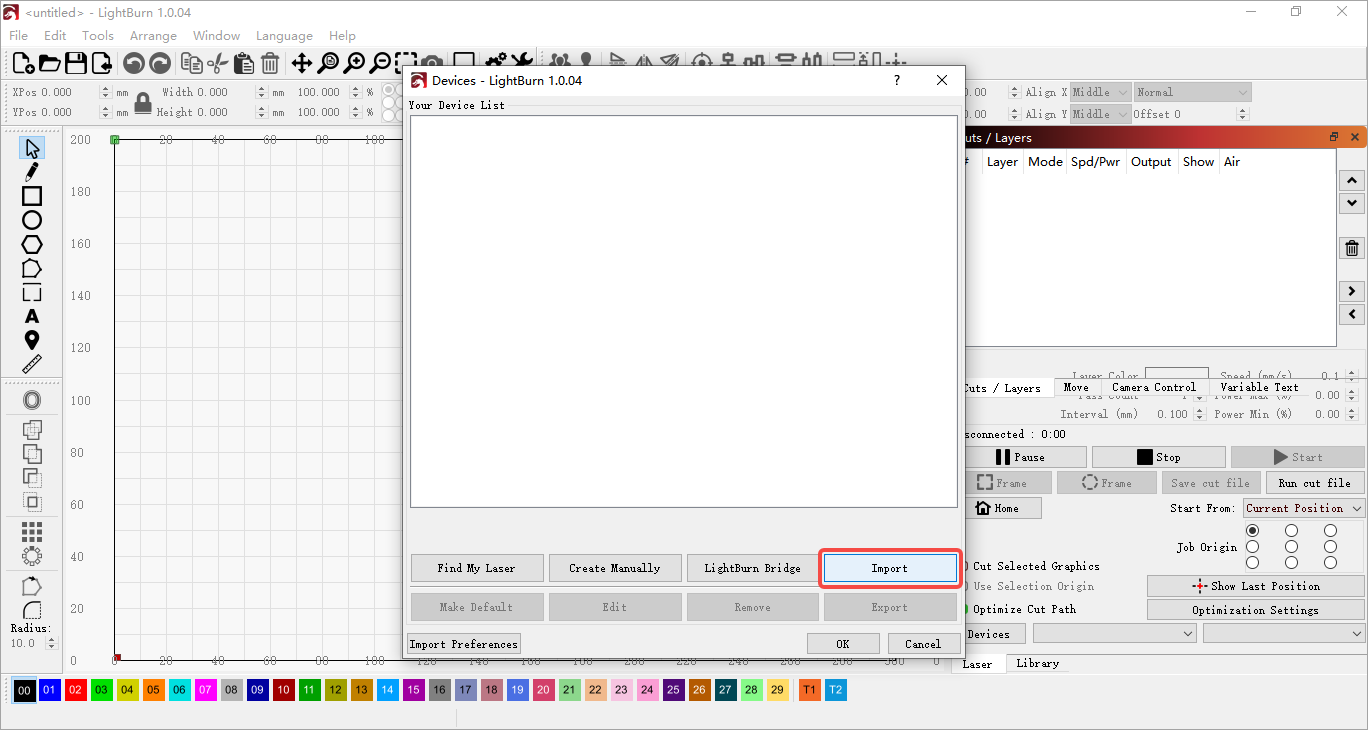The image size is (1368, 730).
Task: Open the Align X Middle dropdown
Action: (x=1100, y=92)
